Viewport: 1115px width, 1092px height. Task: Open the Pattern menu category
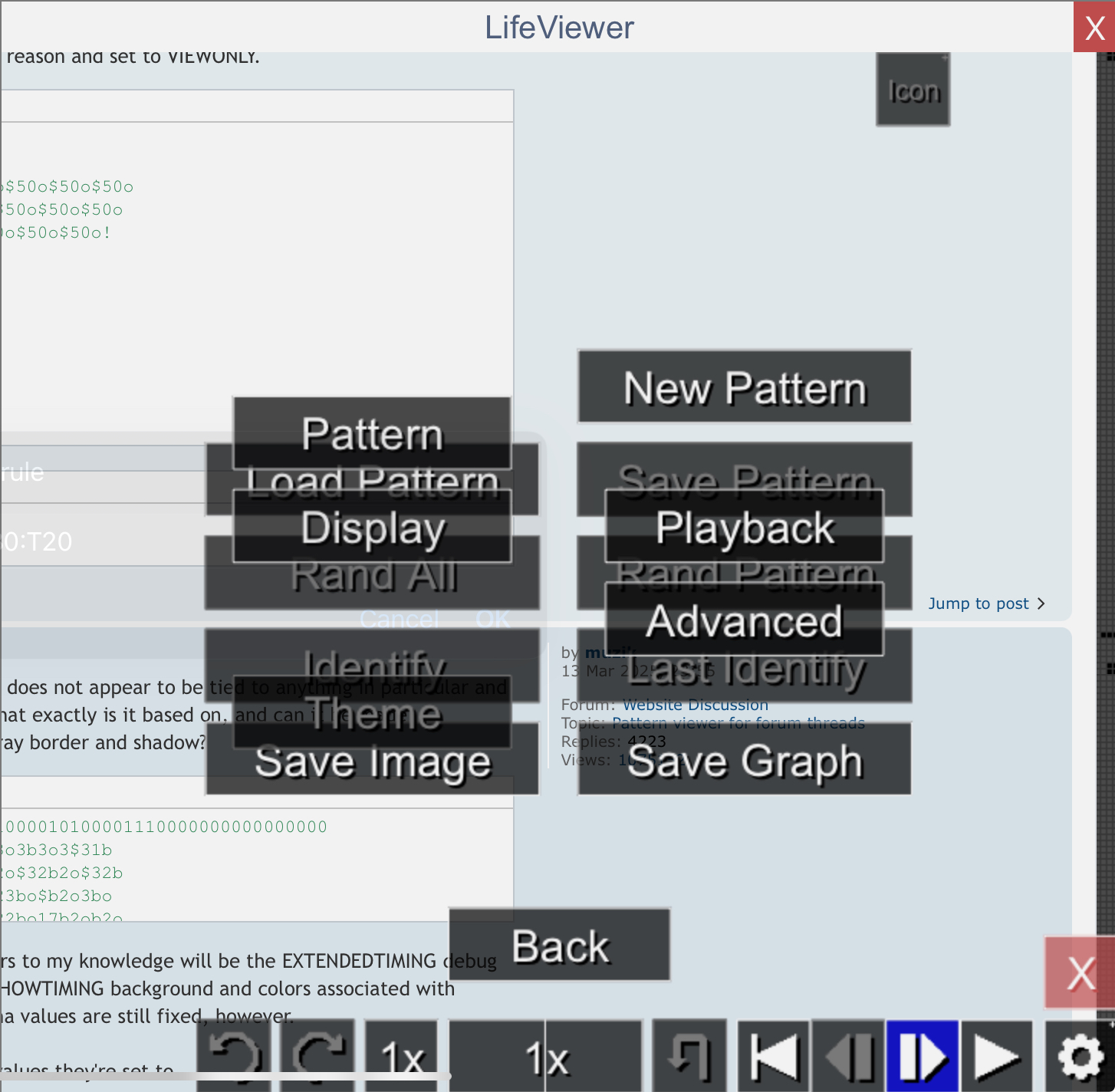tap(372, 433)
